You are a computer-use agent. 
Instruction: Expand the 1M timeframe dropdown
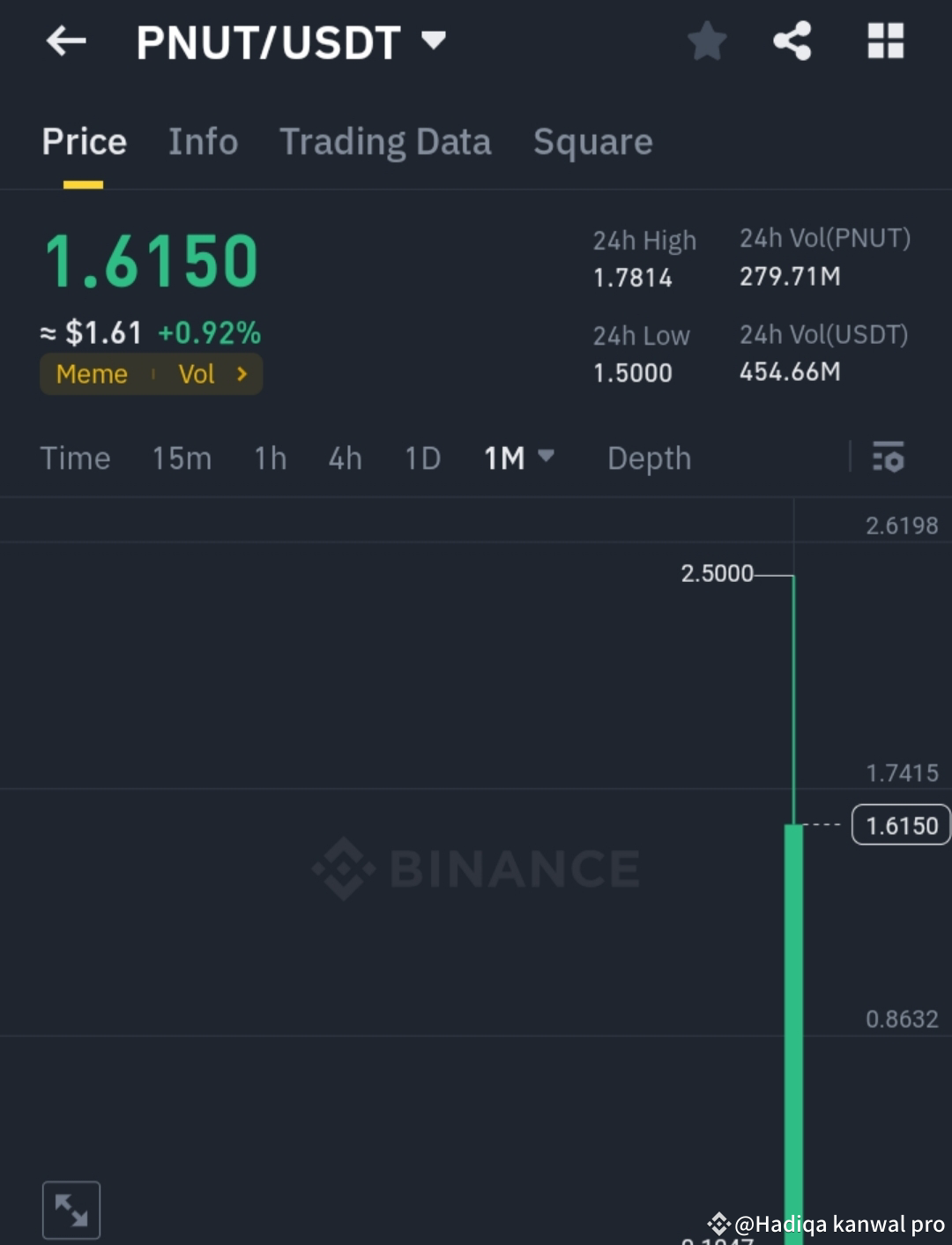click(547, 458)
